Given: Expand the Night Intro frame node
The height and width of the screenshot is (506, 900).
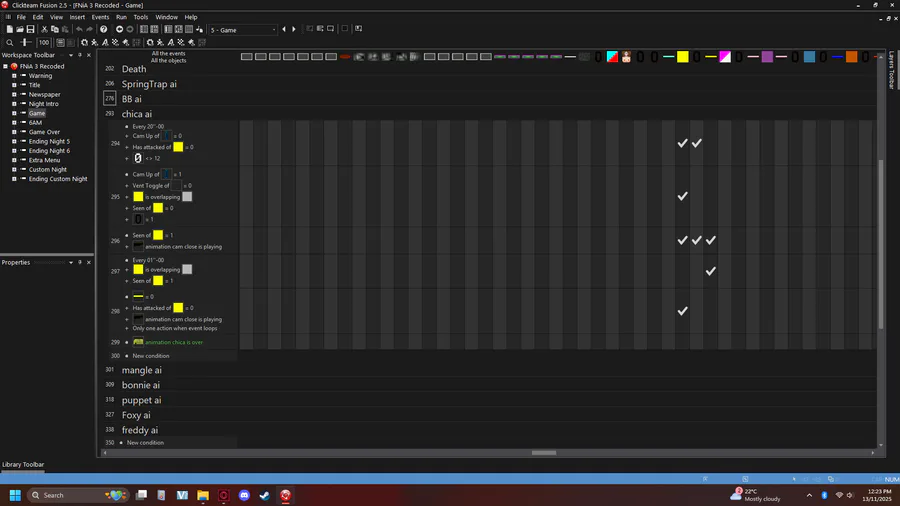Looking at the screenshot, I should click(14, 104).
